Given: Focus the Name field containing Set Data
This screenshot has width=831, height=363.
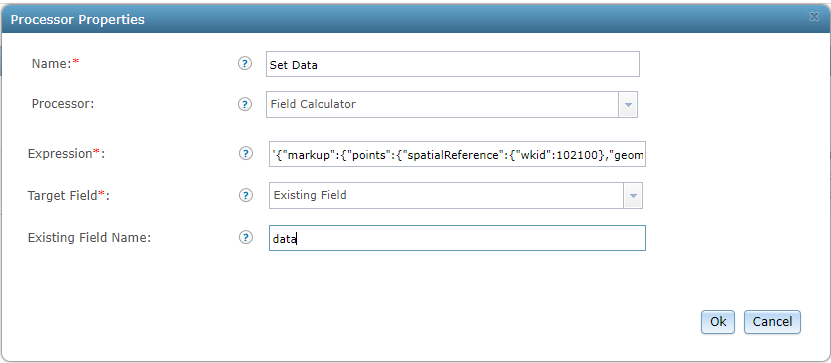Looking at the screenshot, I should point(453,64).
